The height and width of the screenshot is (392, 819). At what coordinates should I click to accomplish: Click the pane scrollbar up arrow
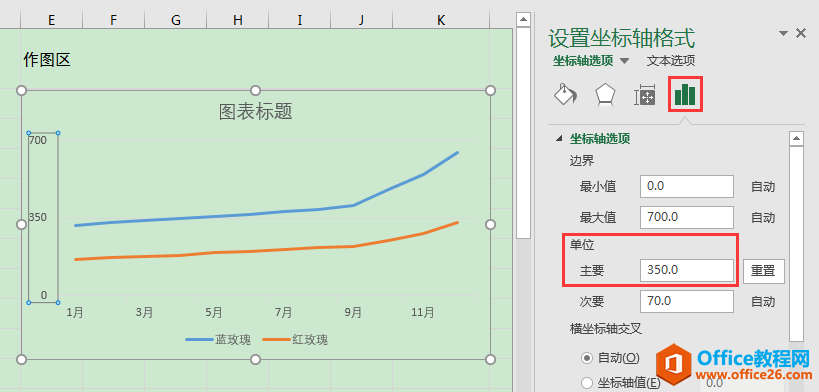(796, 139)
